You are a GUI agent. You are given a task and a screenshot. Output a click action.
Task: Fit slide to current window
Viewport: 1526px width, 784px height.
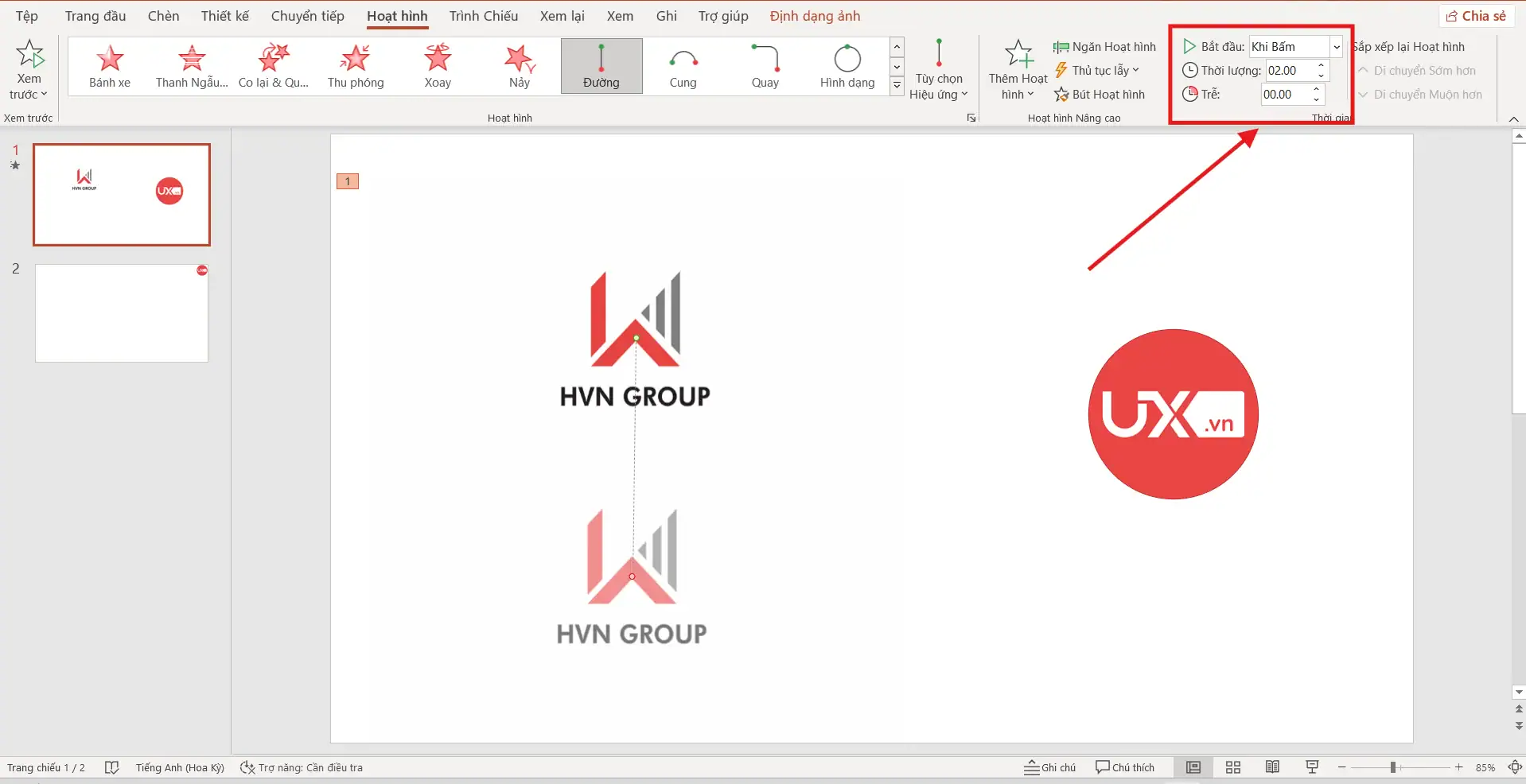point(1515,767)
